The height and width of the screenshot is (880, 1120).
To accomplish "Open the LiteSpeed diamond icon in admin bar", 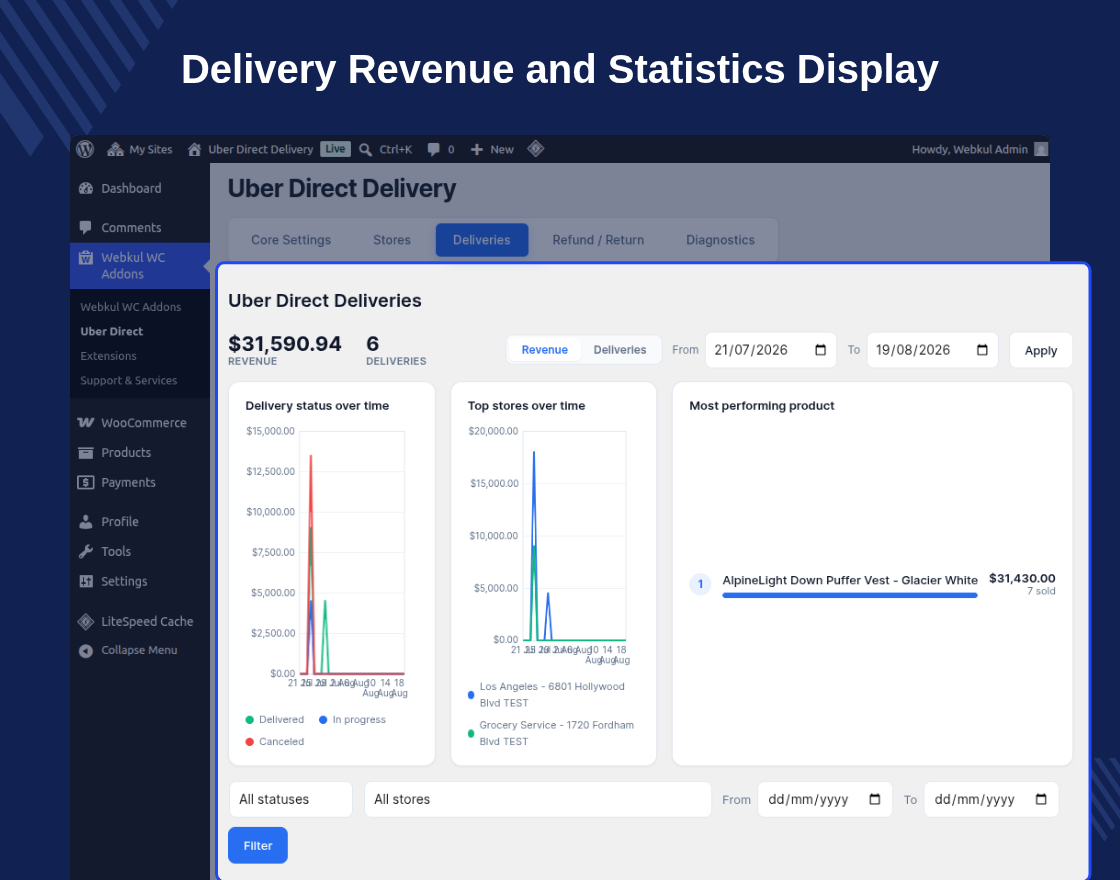I will (x=536, y=149).
